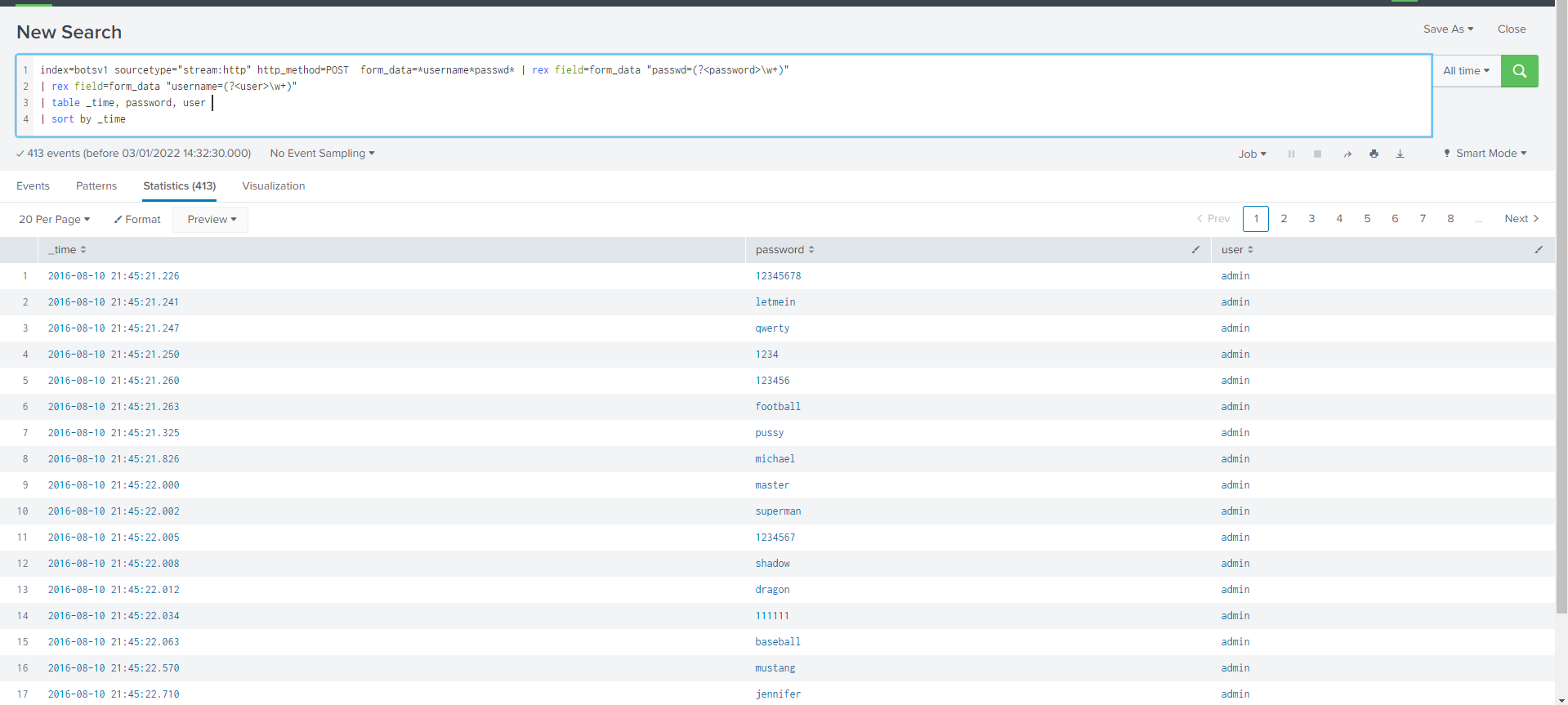This screenshot has height=705, width=1568.
Task: Edit the password column formatting pencil
Action: [1195, 250]
